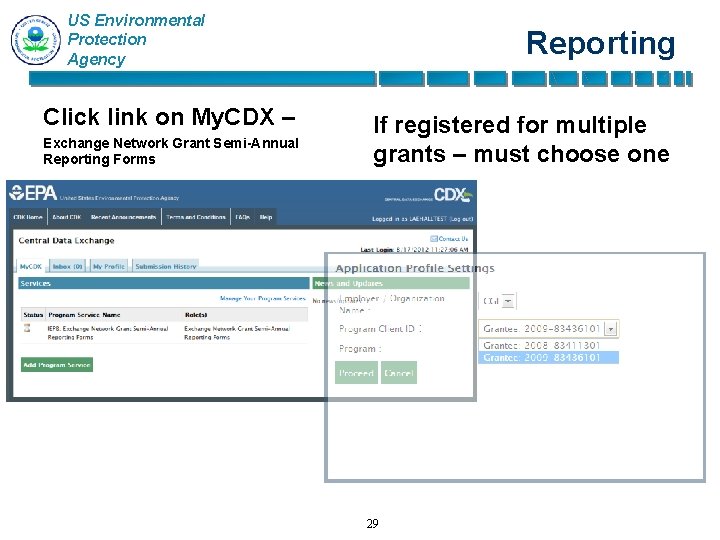Switch to the My Profile tab
The image size is (720, 540).
(x=109, y=266)
